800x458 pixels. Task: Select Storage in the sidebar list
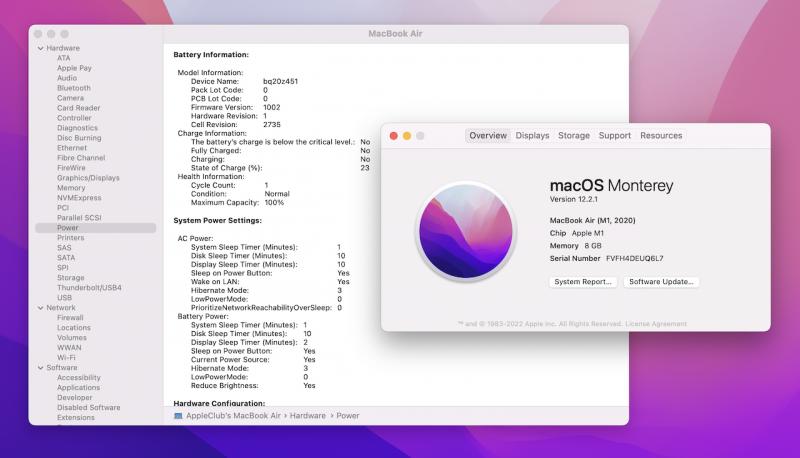[x=70, y=278]
